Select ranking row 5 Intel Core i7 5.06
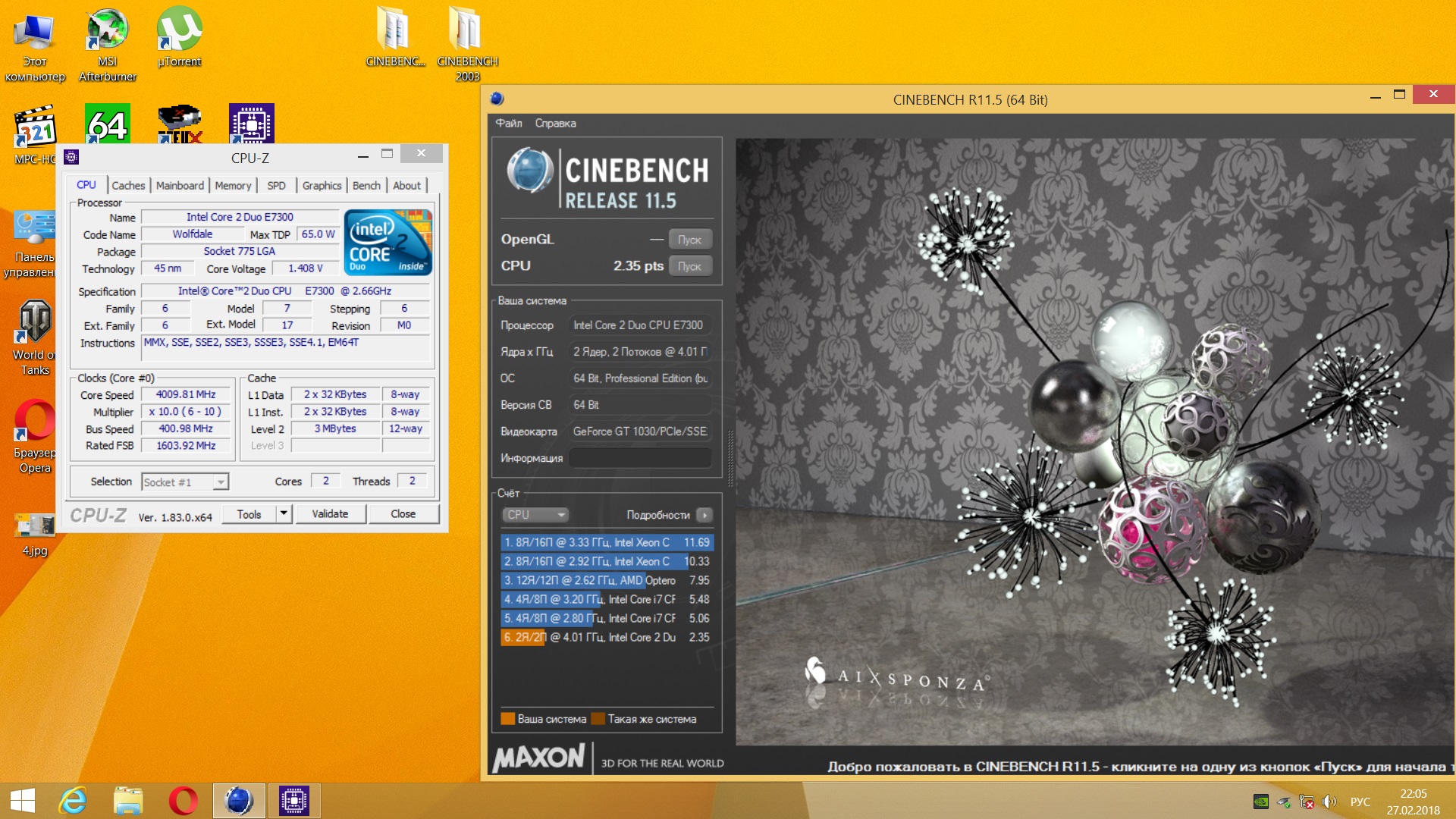 (607, 618)
